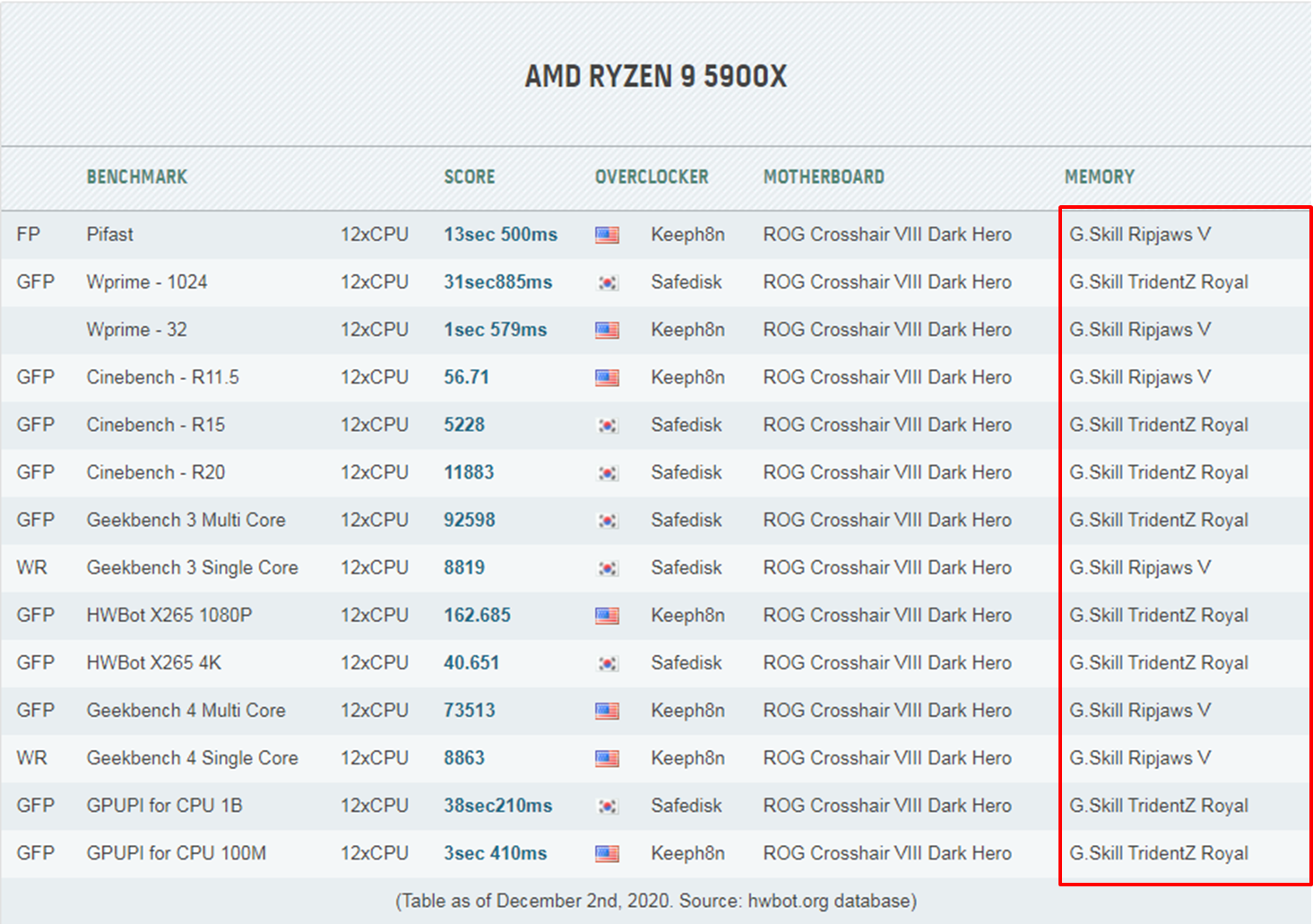The image size is (1313, 924).
Task: Click the US flag in HWBot X265 1080P row
Action: click(x=607, y=616)
